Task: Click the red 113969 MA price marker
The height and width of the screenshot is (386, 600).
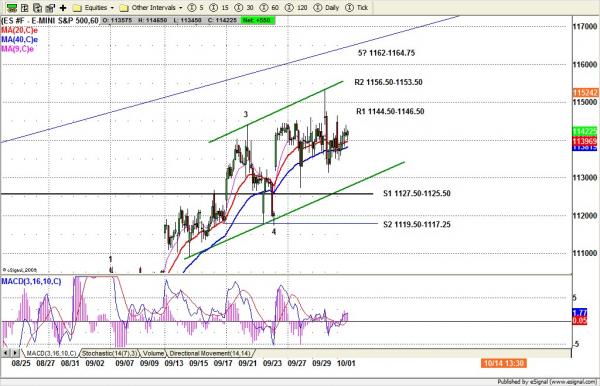Action: point(585,141)
